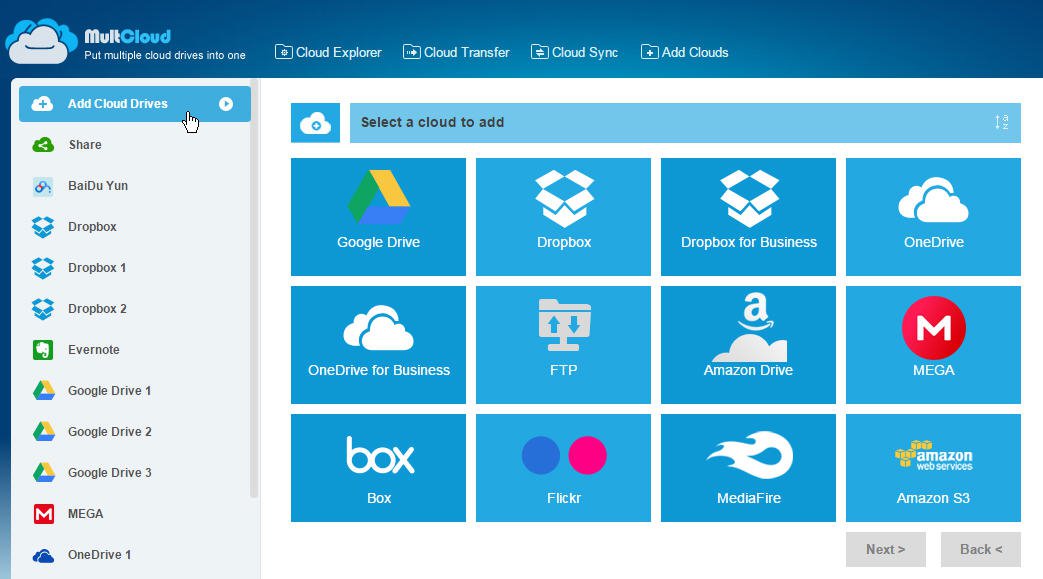Click Add Cloud Drives in the sidebar
1043x579 pixels.
[134, 104]
